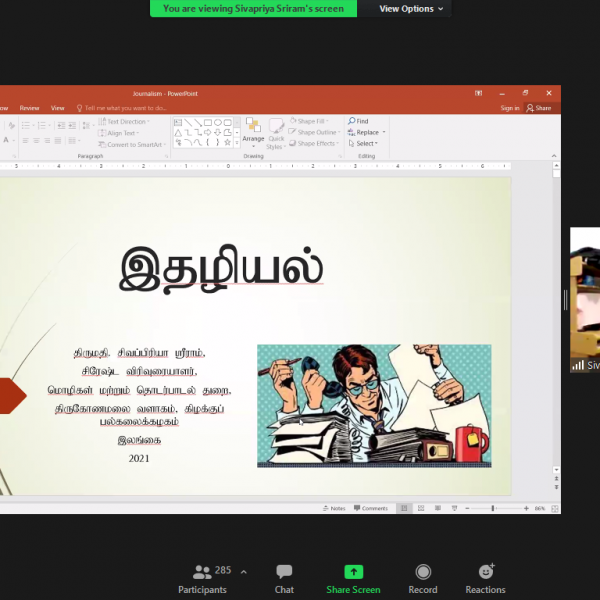Toggle center alignment icon
This screenshot has height=600, width=600.
click(x=36, y=141)
